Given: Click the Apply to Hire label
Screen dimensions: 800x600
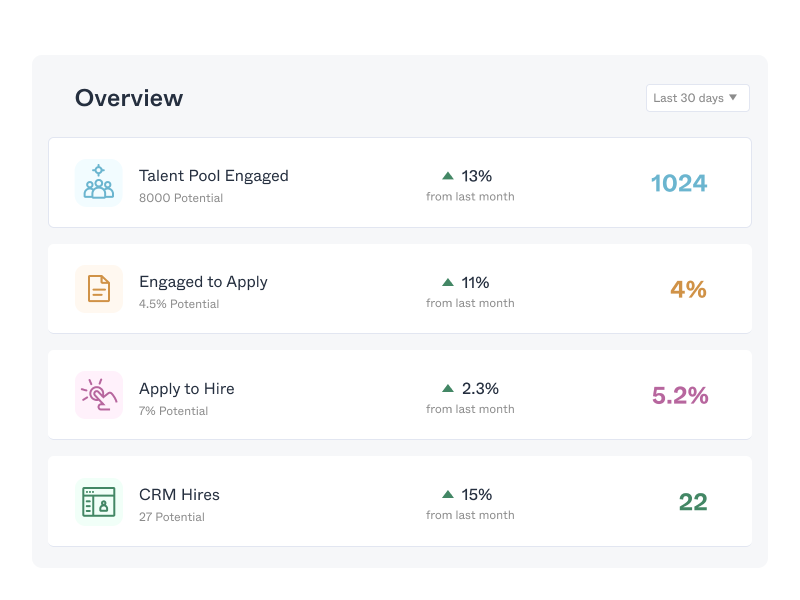Looking at the screenshot, I should (186, 388).
